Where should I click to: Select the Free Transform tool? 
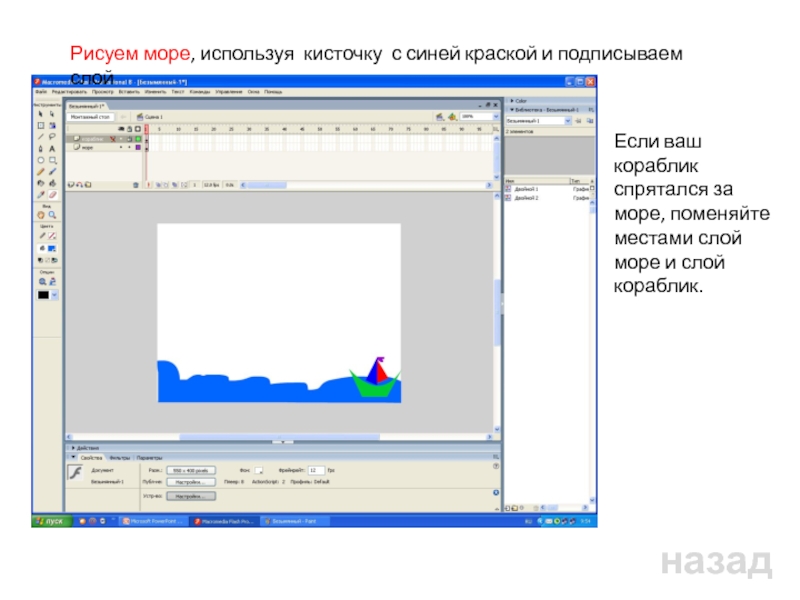click(41, 126)
